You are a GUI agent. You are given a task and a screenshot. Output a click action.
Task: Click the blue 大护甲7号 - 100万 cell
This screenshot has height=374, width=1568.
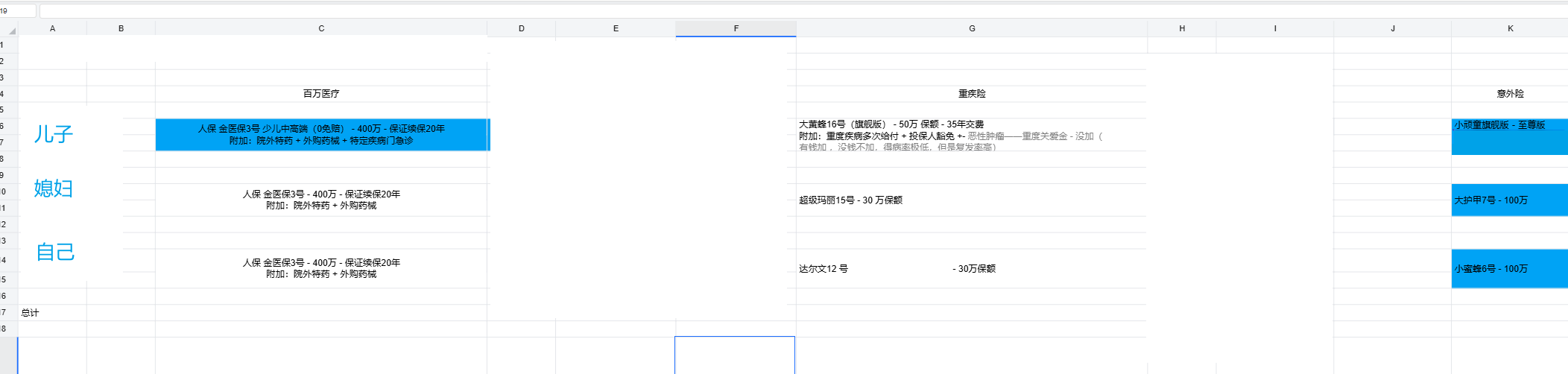(1510, 200)
